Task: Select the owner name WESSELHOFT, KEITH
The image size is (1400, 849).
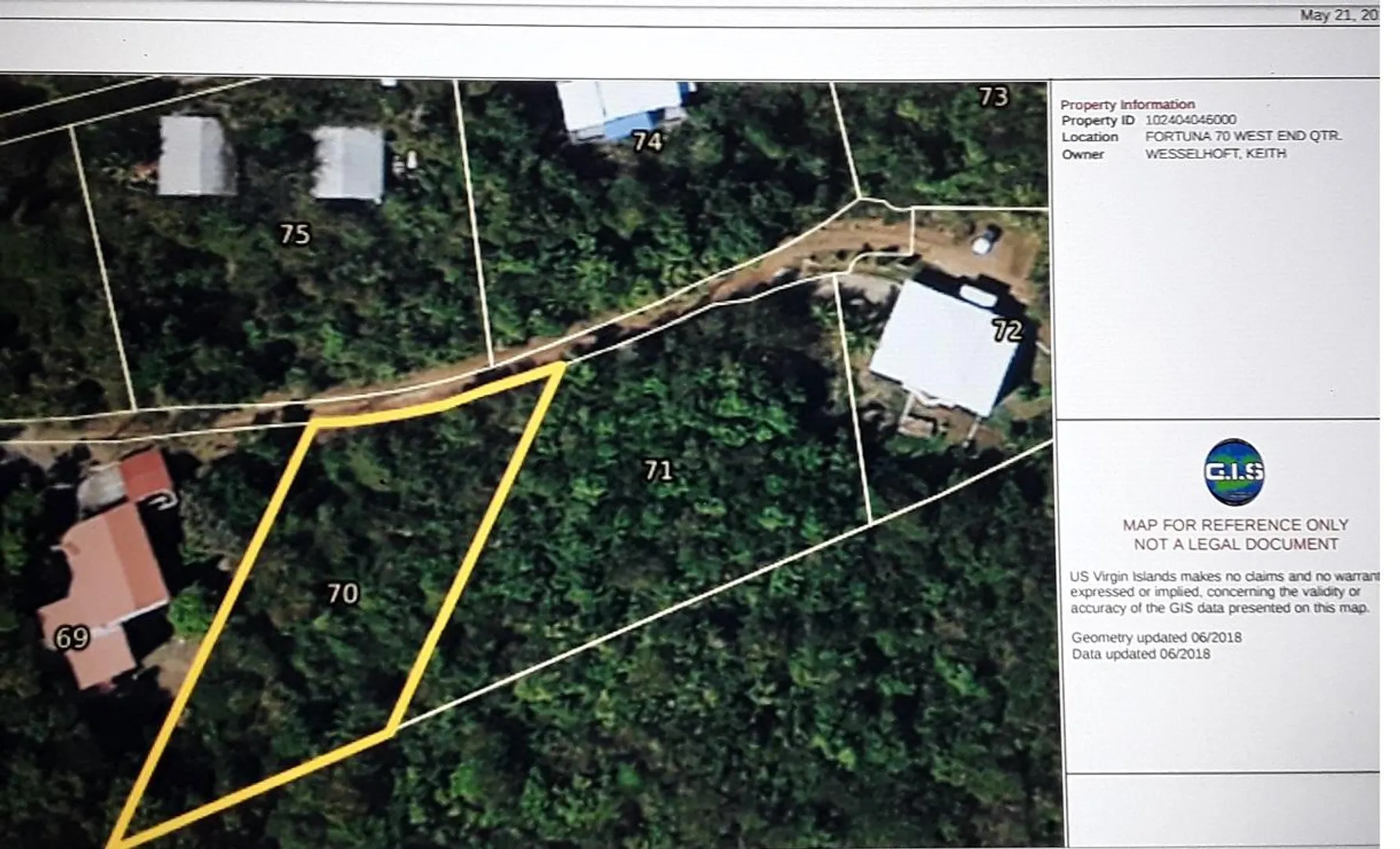Action: pyautogui.click(x=1215, y=153)
